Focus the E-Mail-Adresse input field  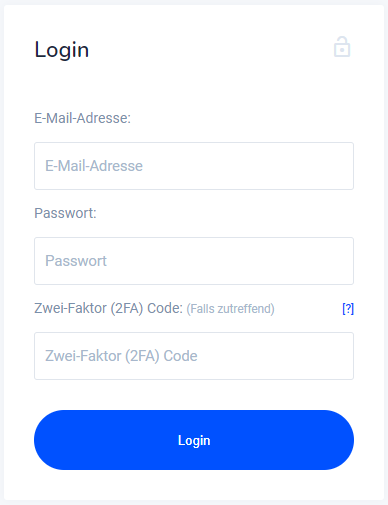[194, 166]
